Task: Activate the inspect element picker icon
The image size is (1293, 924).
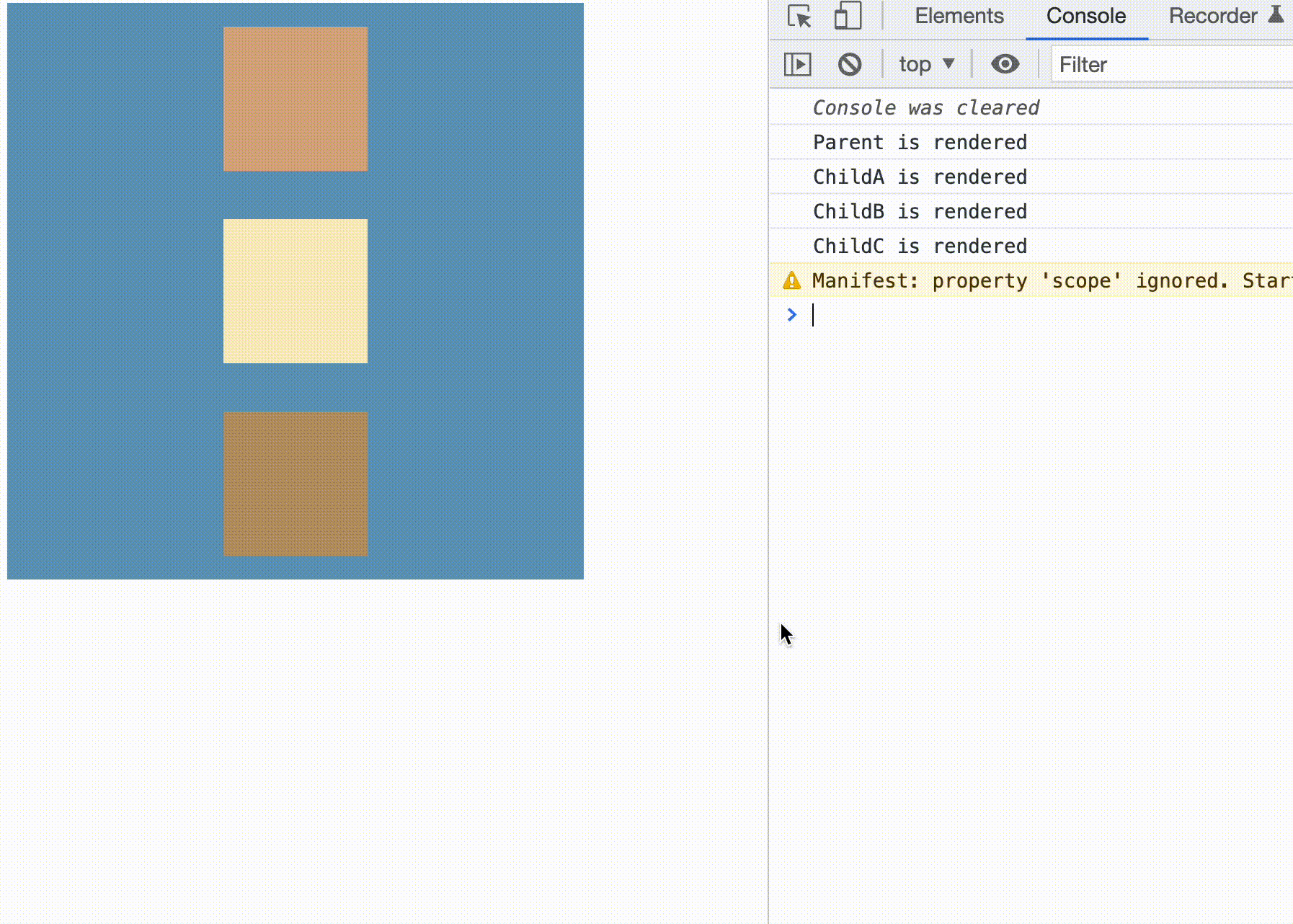Action: click(799, 16)
